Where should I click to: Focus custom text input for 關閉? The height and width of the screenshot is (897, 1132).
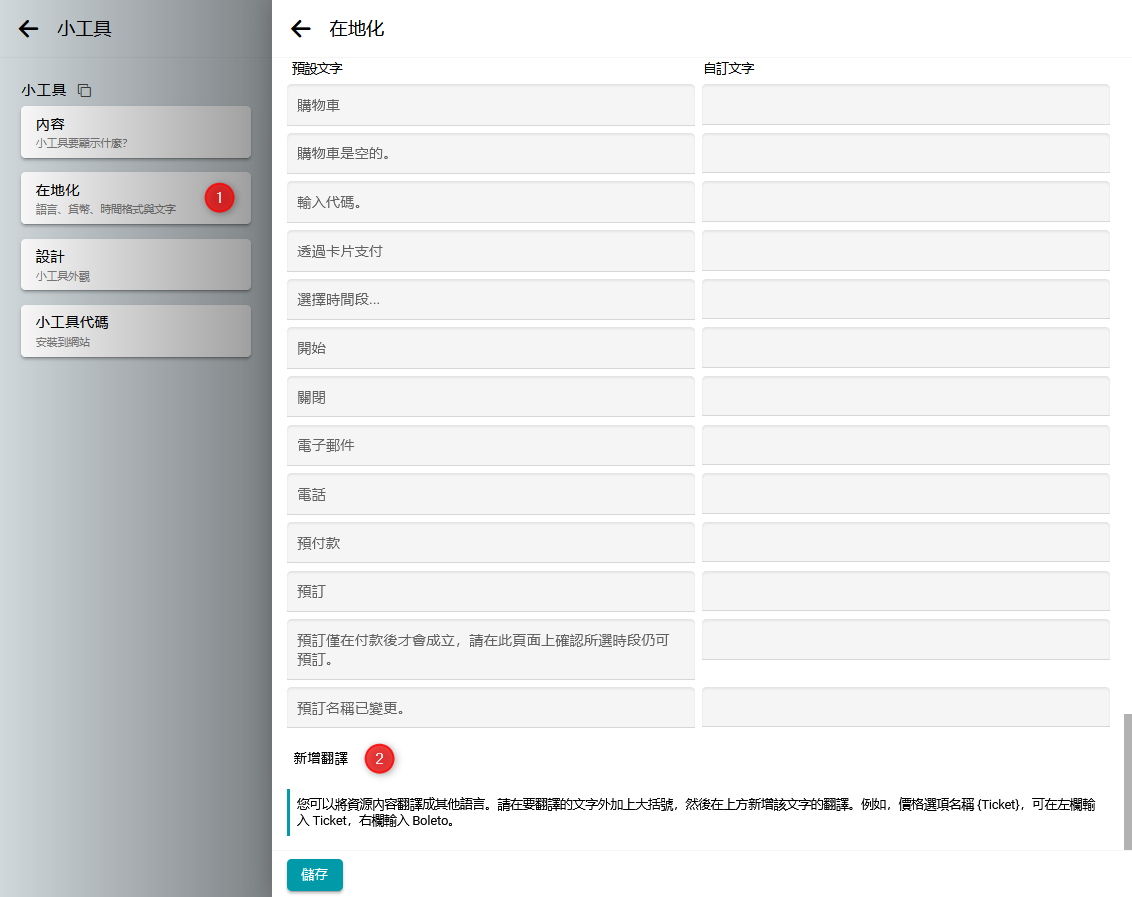tap(905, 397)
